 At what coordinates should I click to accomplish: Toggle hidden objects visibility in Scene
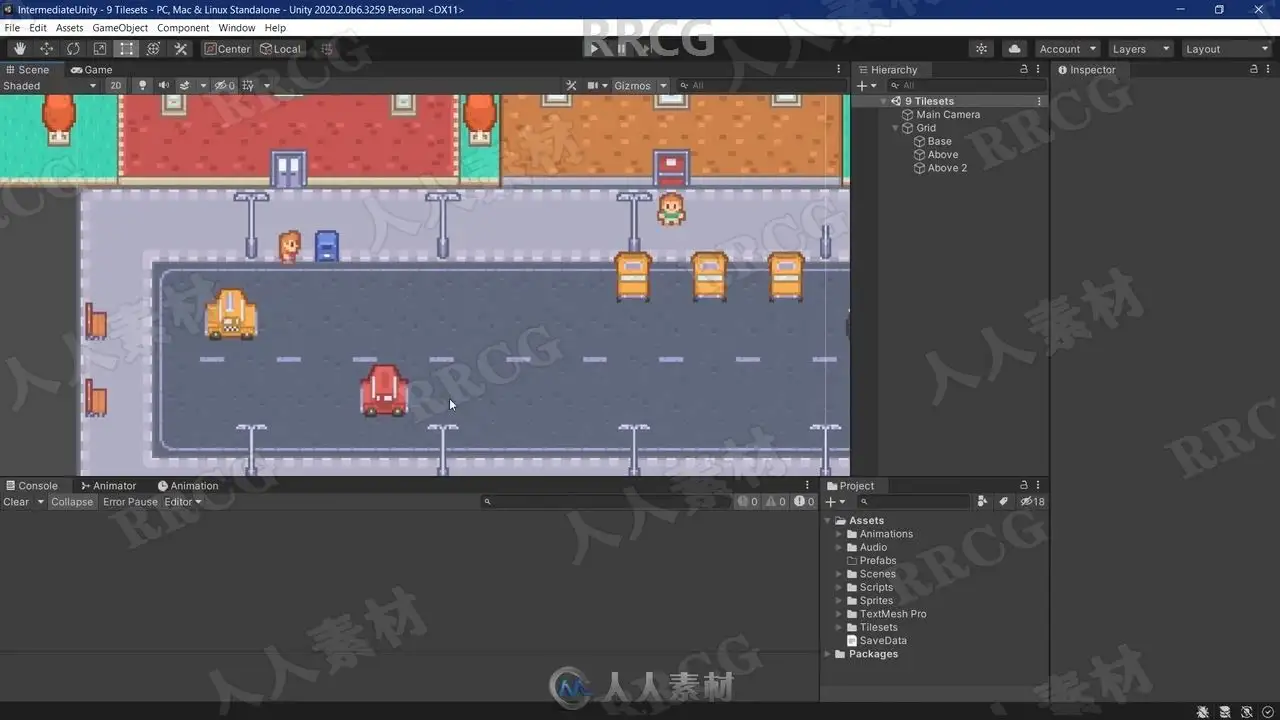225,86
